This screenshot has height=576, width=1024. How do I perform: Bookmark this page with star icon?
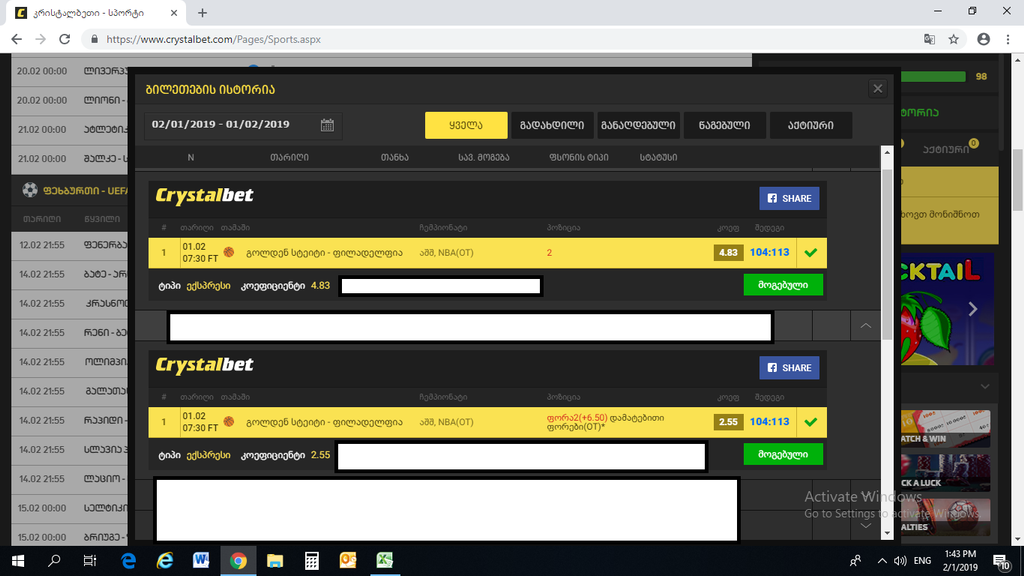coord(953,39)
